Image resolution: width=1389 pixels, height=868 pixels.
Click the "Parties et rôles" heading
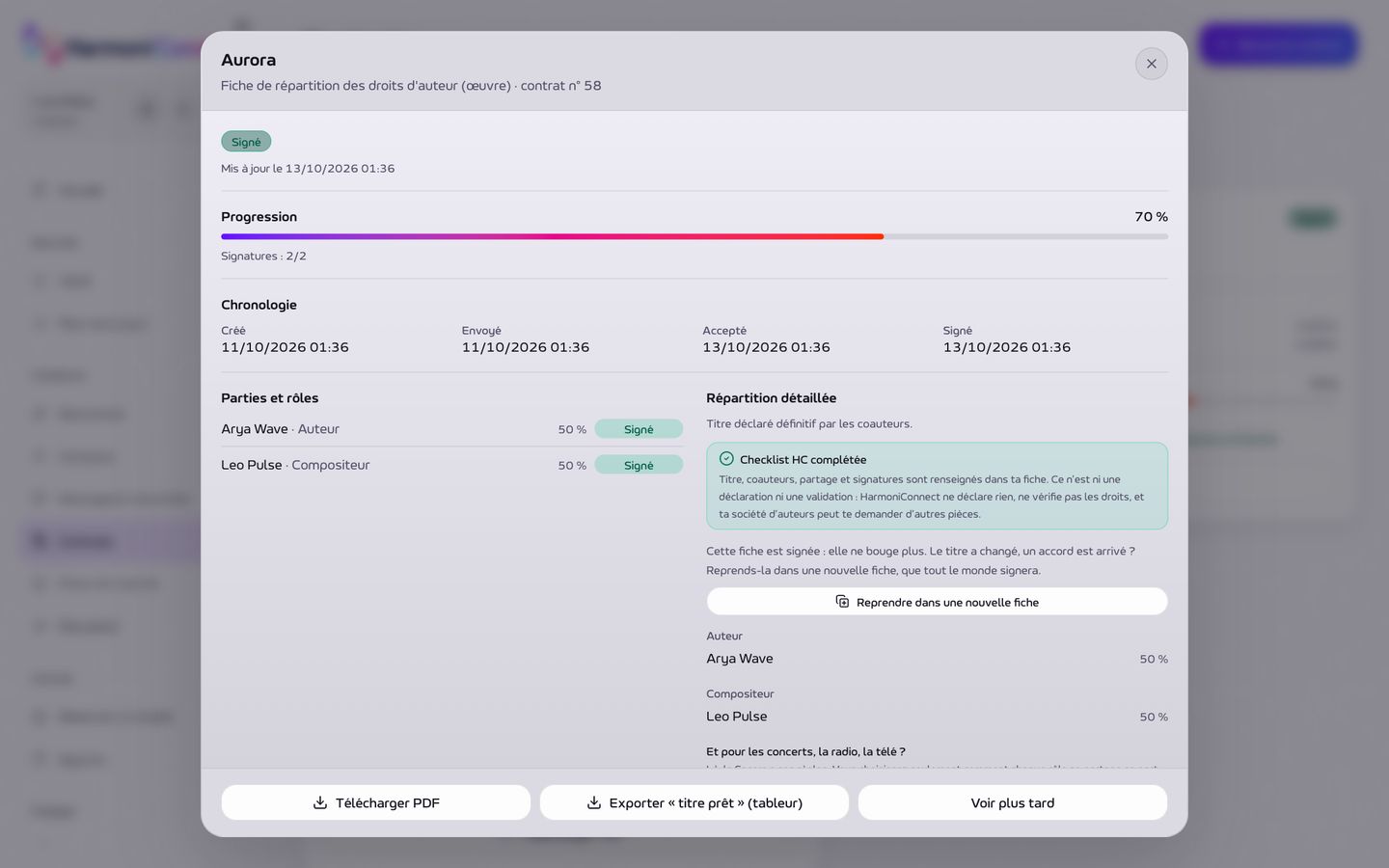tap(269, 398)
